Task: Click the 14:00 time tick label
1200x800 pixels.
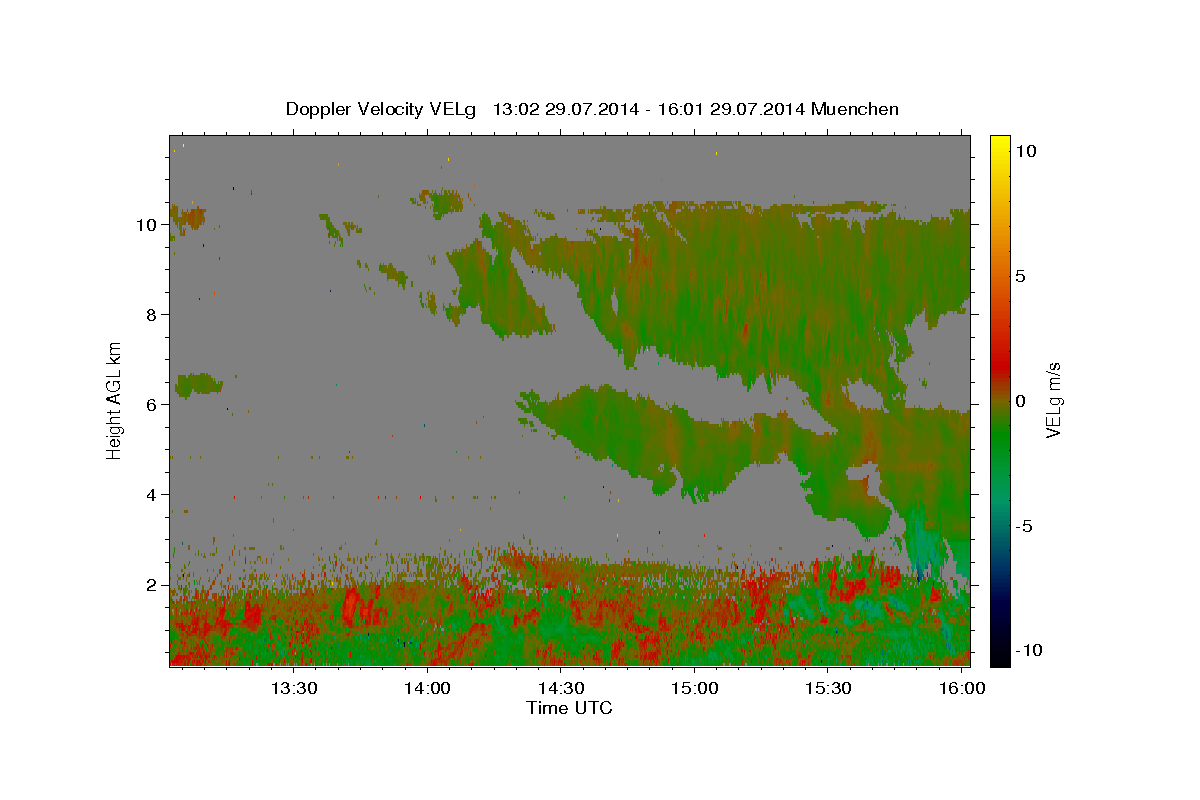Action: coord(427,688)
